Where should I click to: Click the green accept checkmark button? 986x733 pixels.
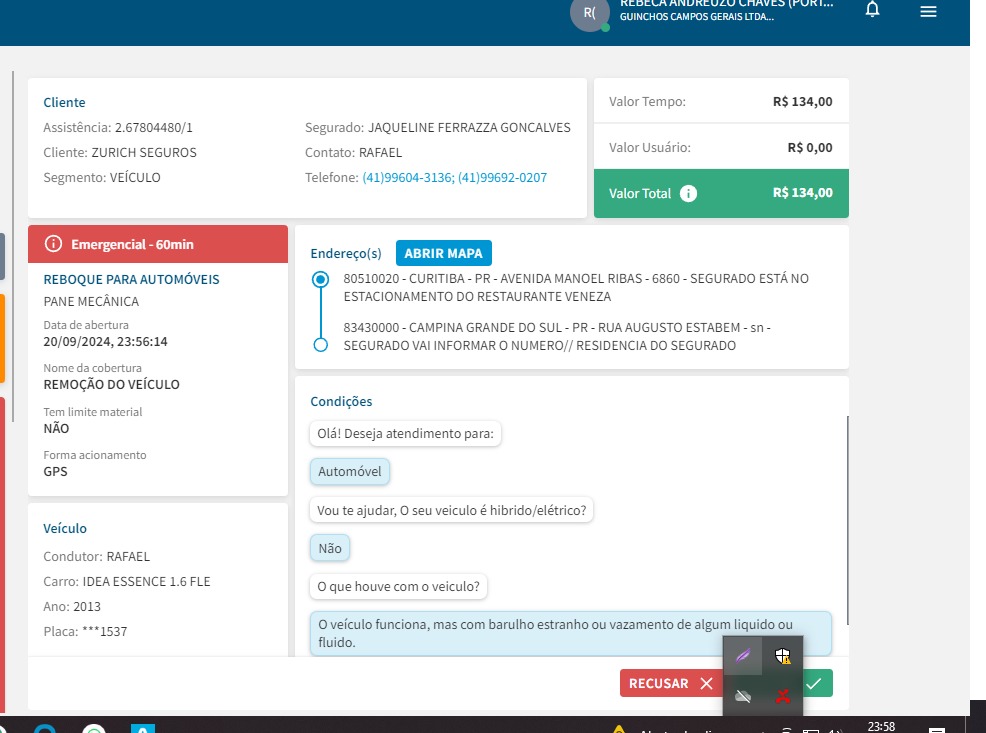(816, 683)
